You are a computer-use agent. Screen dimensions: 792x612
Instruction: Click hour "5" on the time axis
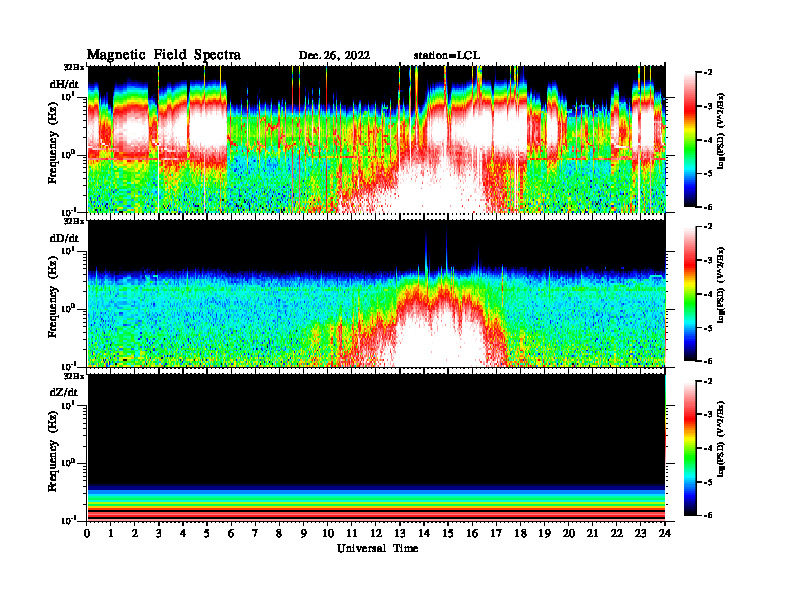(x=207, y=533)
